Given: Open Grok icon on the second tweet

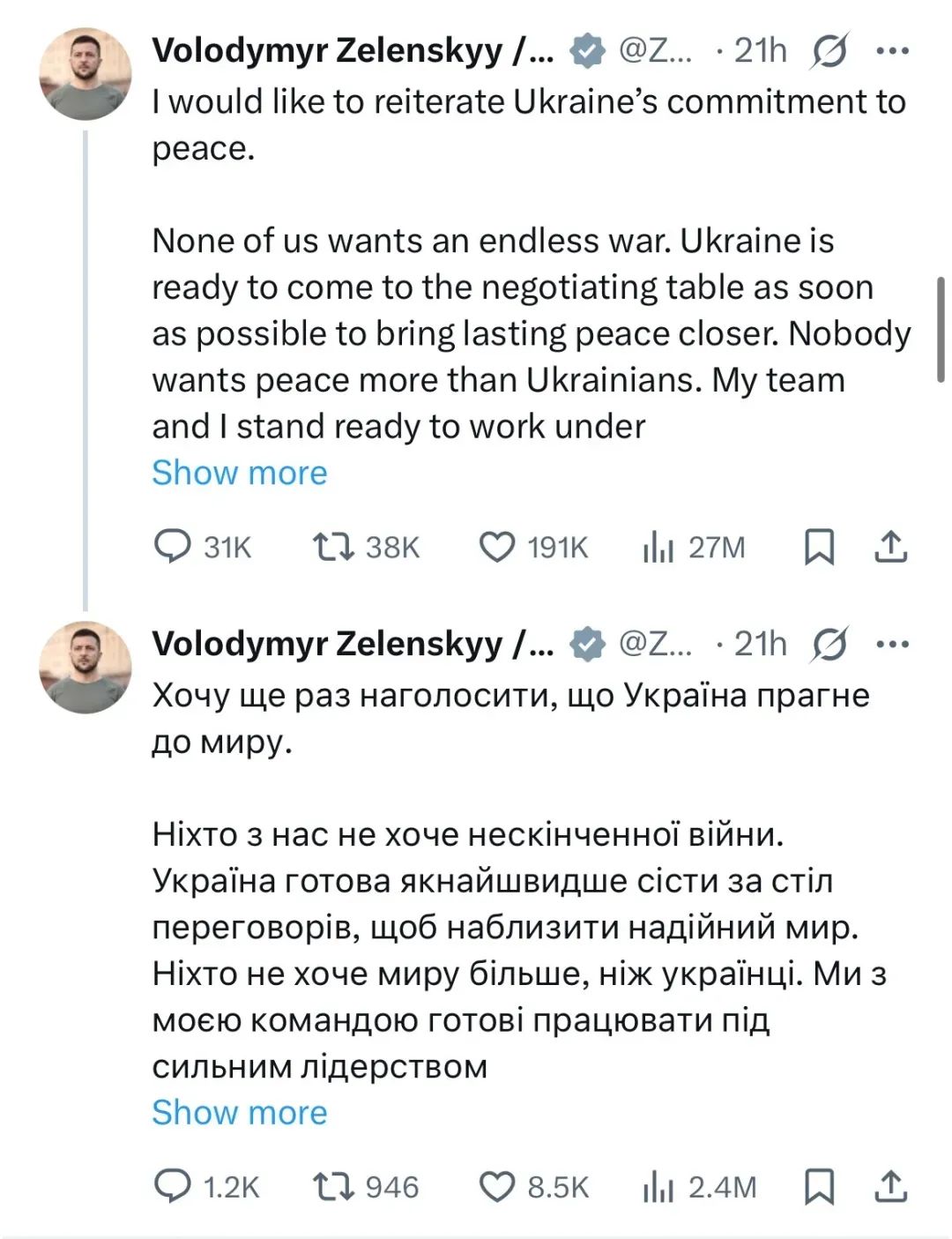Looking at the screenshot, I should pos(829,644).
